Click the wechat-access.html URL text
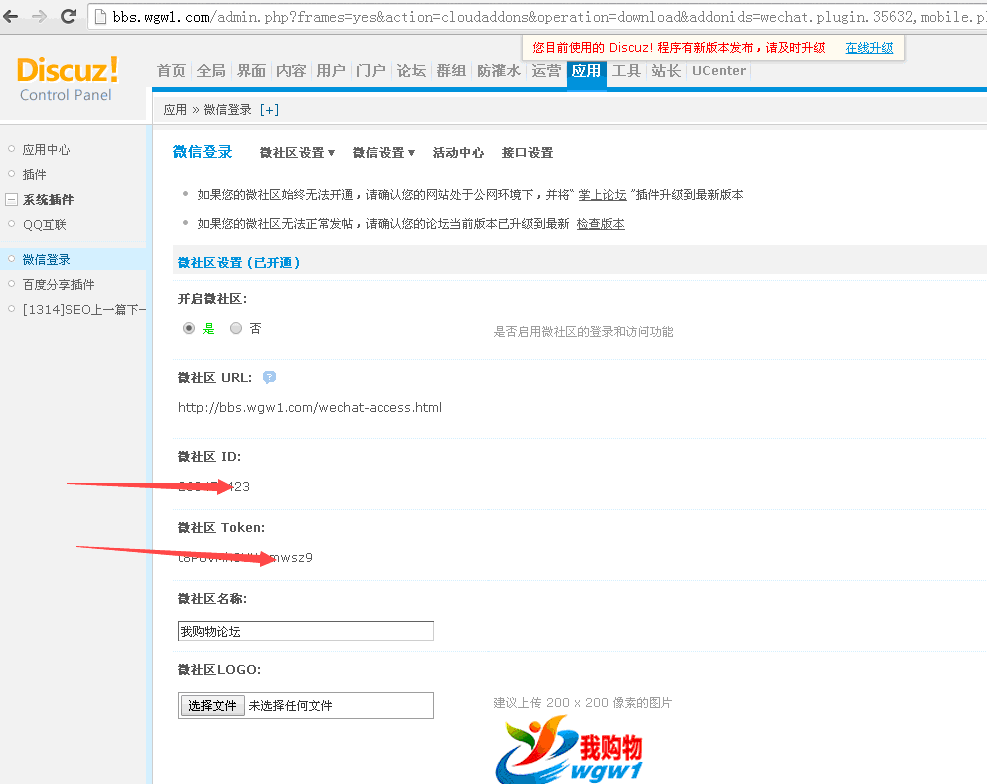Screen dimensions: 987x784 point(310,408)
